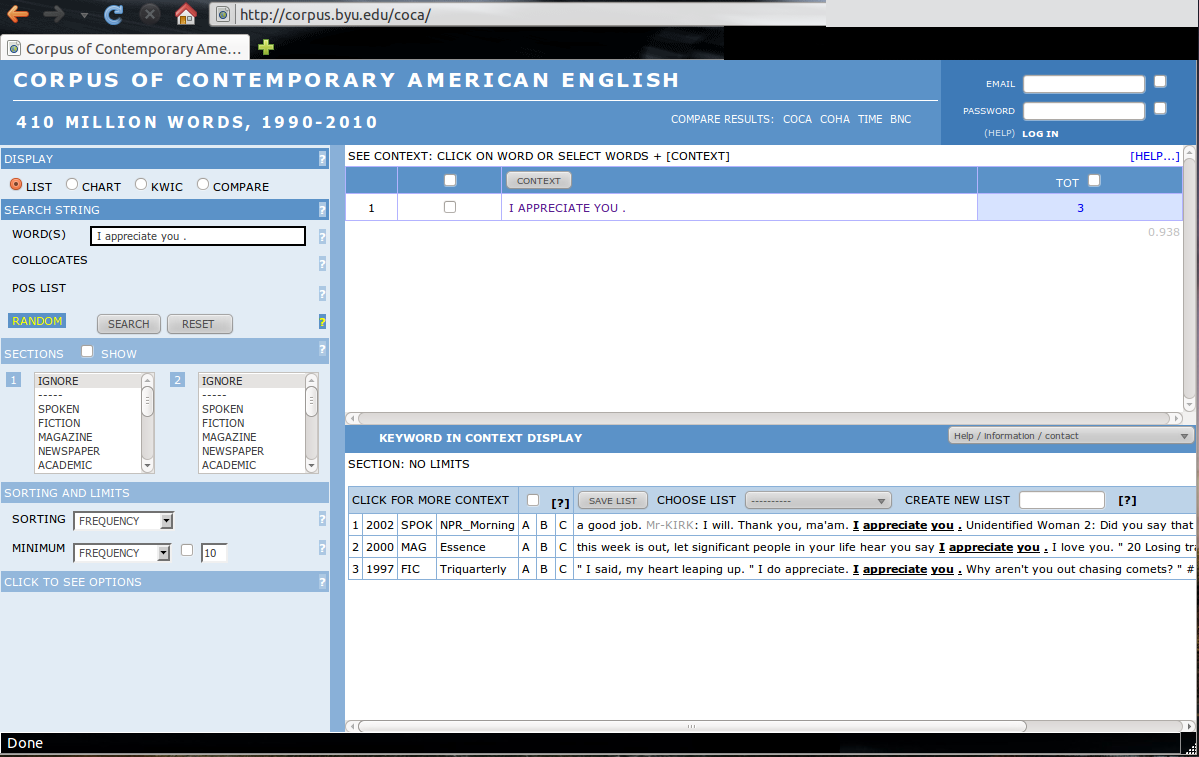Viewport: 1199px width, 757px height.
Task: Click the browser back arrow icon
Action: [x=18, y=14]
